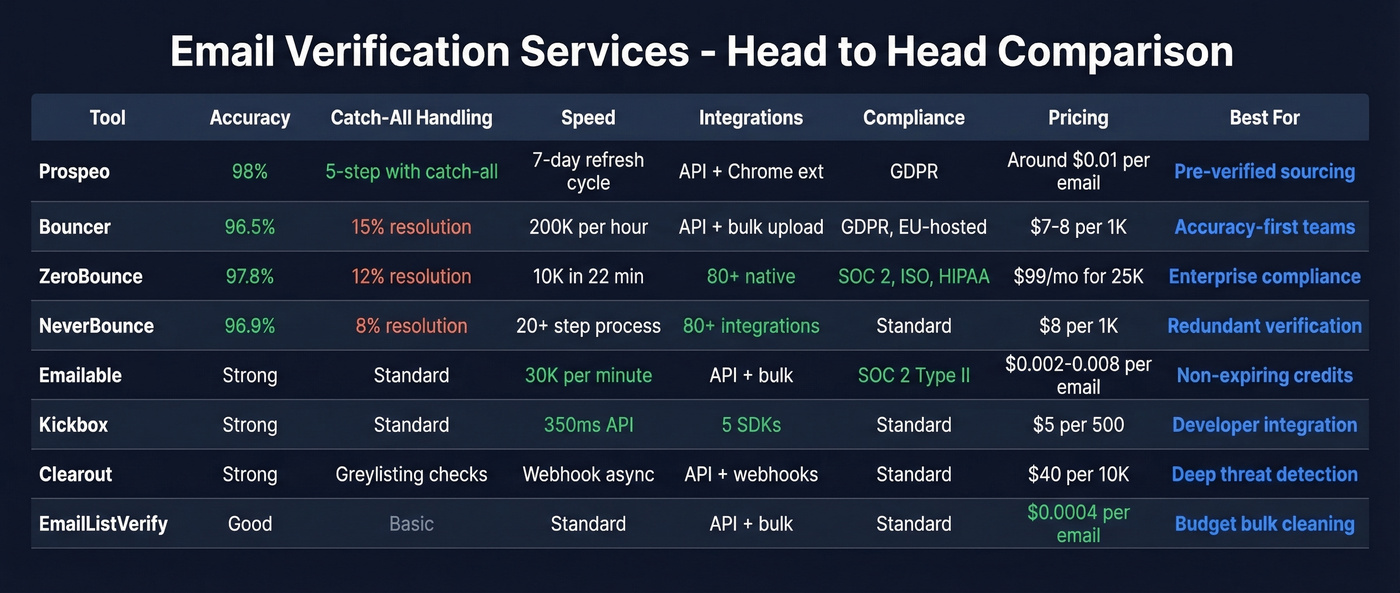
Task: Click the $0.0004 per email pricing cell
Action: click(1078, 523)
